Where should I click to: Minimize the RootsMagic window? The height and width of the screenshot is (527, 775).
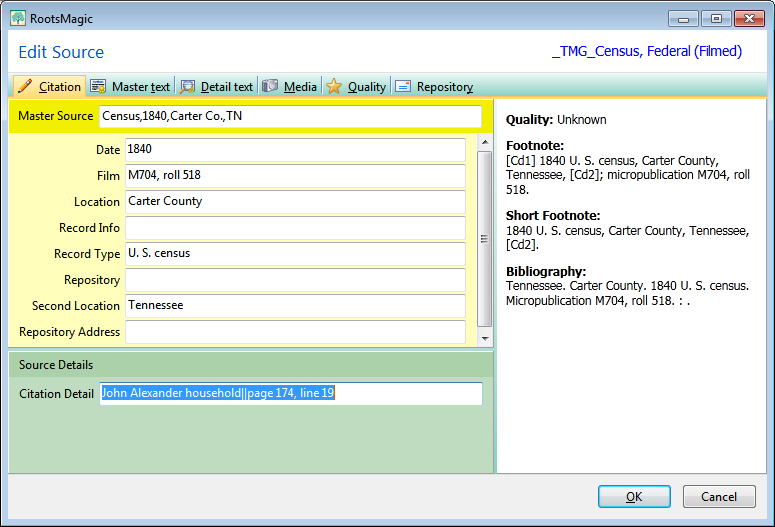tap(684, 19)
